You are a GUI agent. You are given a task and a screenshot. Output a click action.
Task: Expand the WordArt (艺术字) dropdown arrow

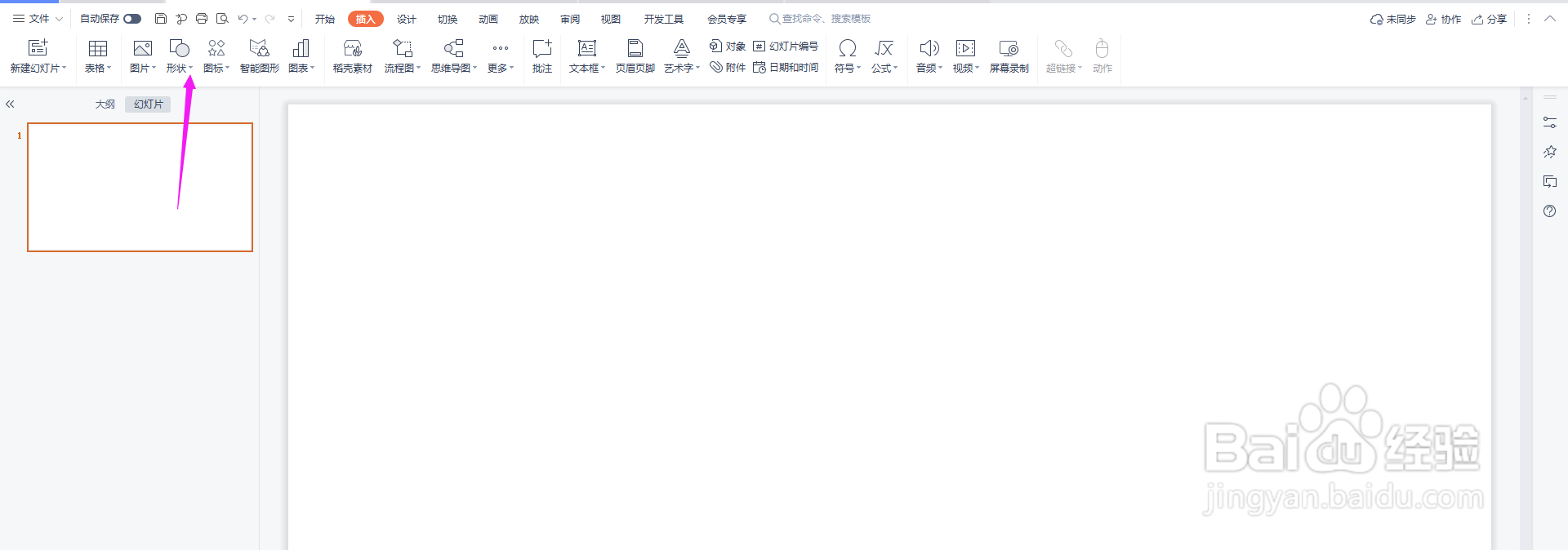click(698, 68)
